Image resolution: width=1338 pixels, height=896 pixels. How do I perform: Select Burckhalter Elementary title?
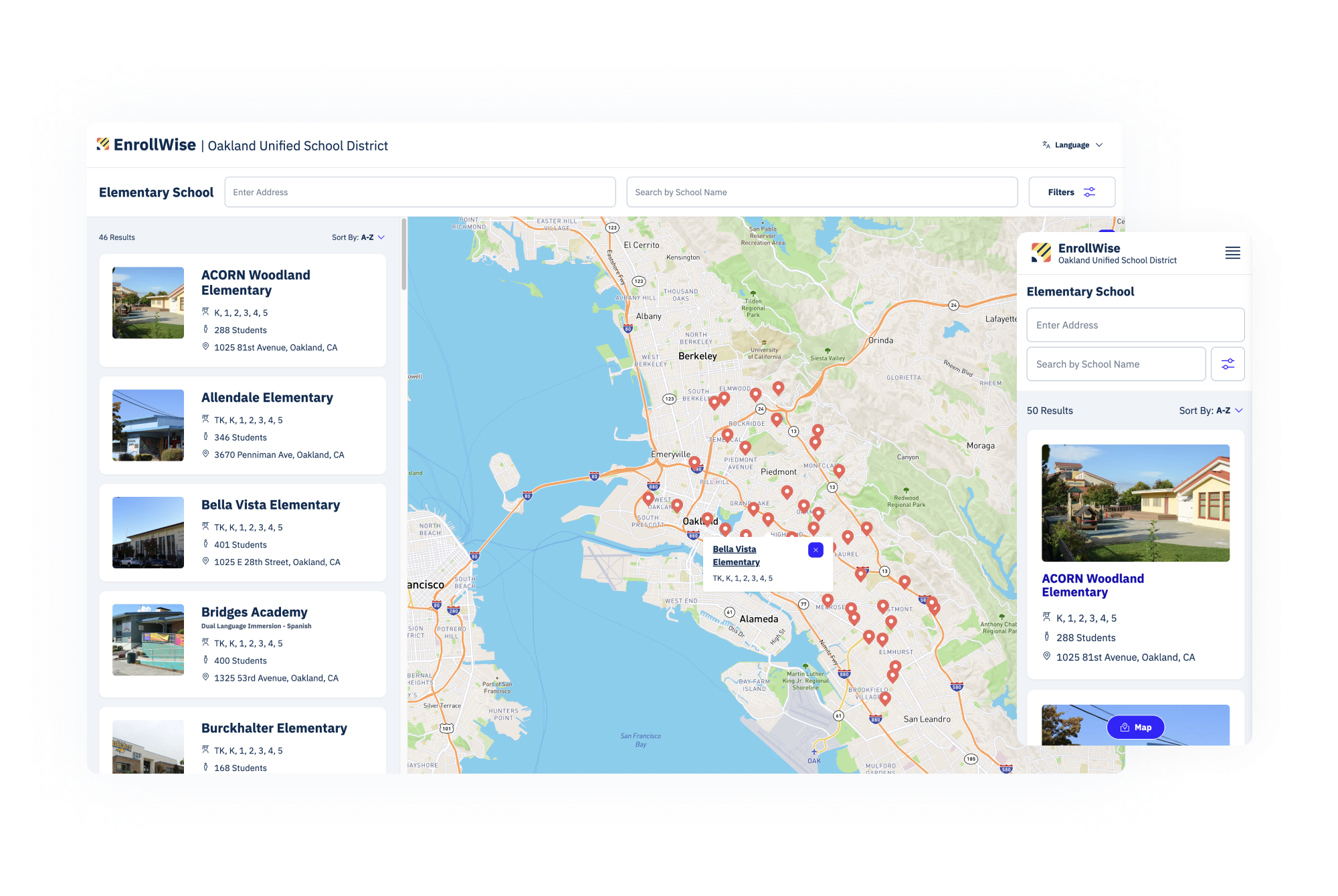pyautogui.click(x=274, y=728)
